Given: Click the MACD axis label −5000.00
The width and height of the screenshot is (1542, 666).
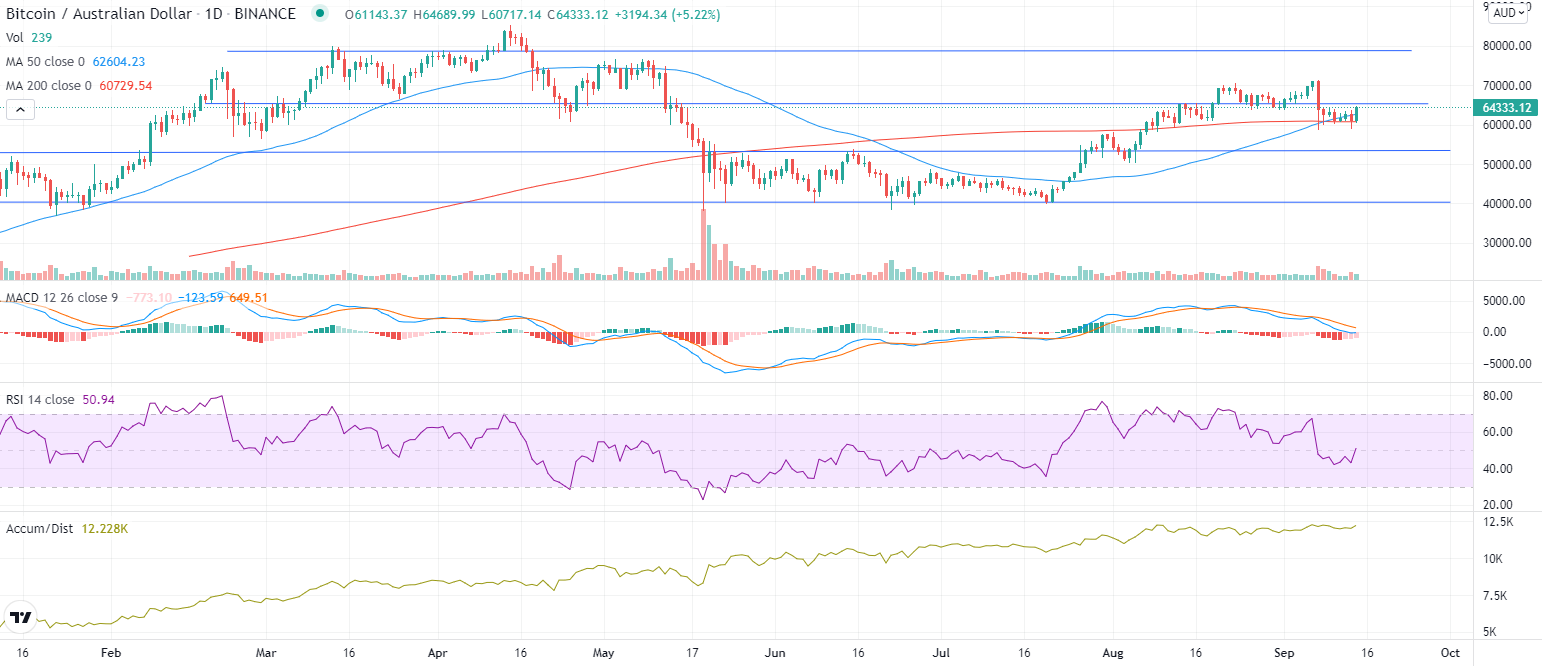Looking at the screenshot, I should pyautogui.click(x=1507, y=364).
